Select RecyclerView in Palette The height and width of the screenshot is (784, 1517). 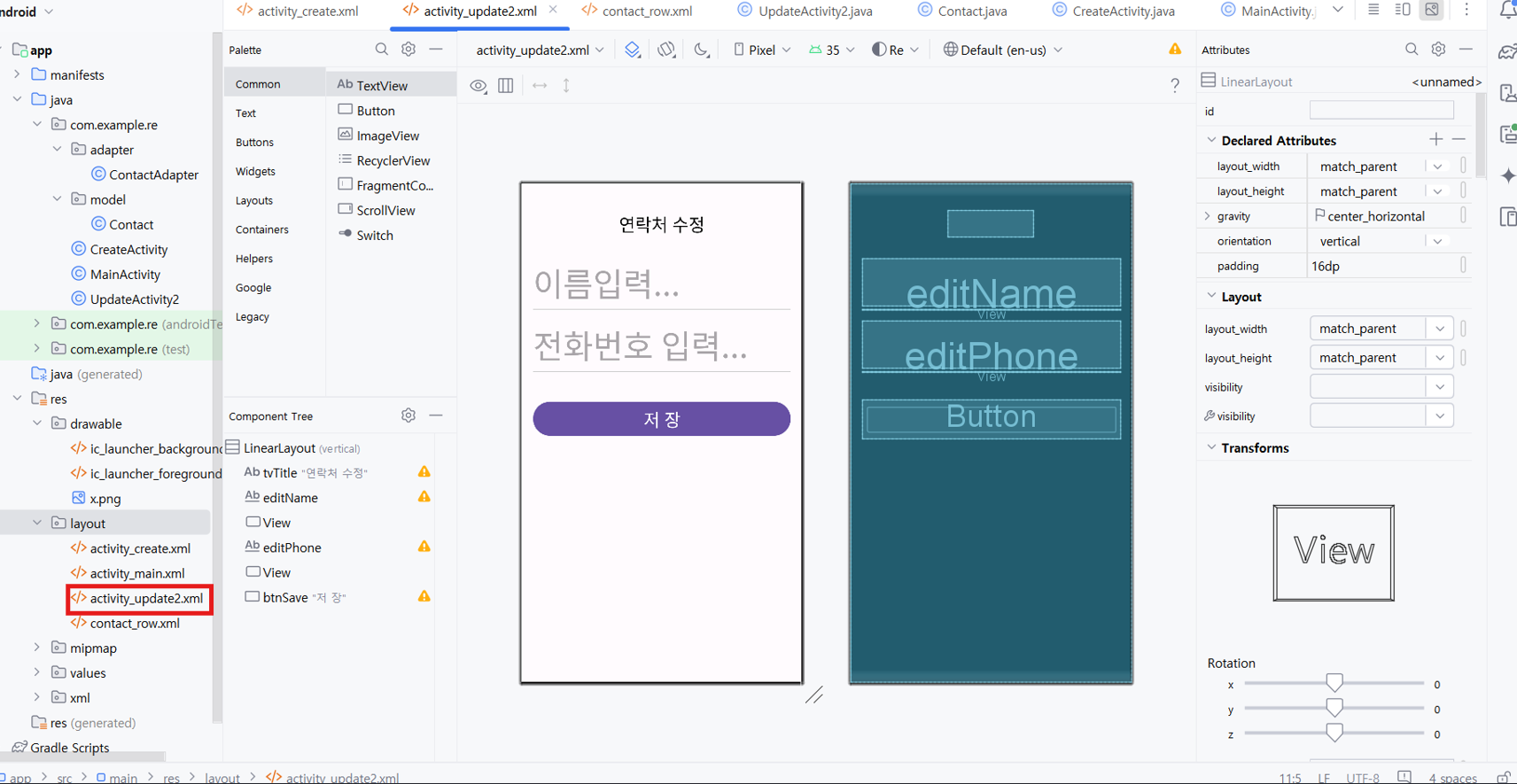(384, 160)
